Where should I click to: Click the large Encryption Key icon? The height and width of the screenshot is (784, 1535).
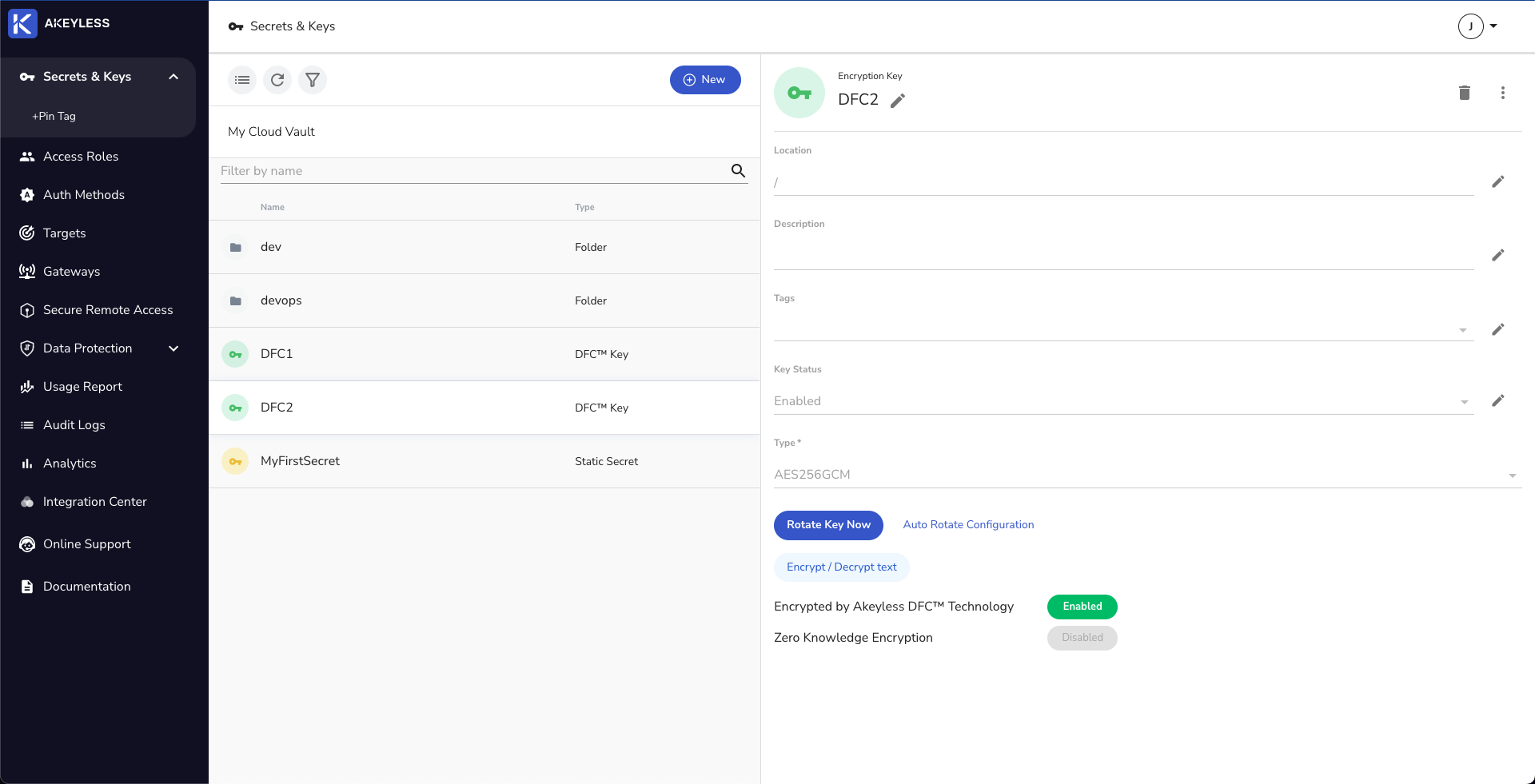point(799,93)
